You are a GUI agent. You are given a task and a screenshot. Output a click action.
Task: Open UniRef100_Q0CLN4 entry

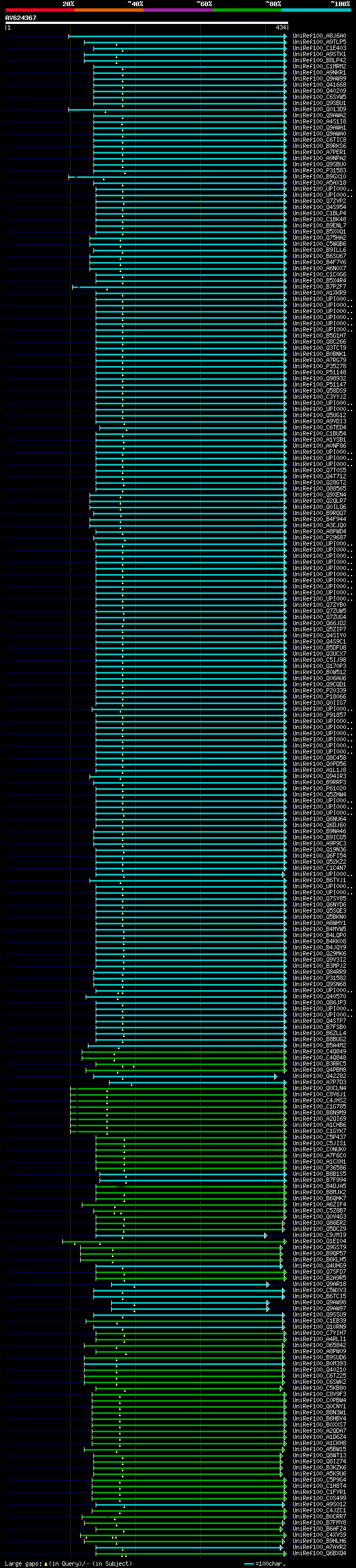[319, 1088]
